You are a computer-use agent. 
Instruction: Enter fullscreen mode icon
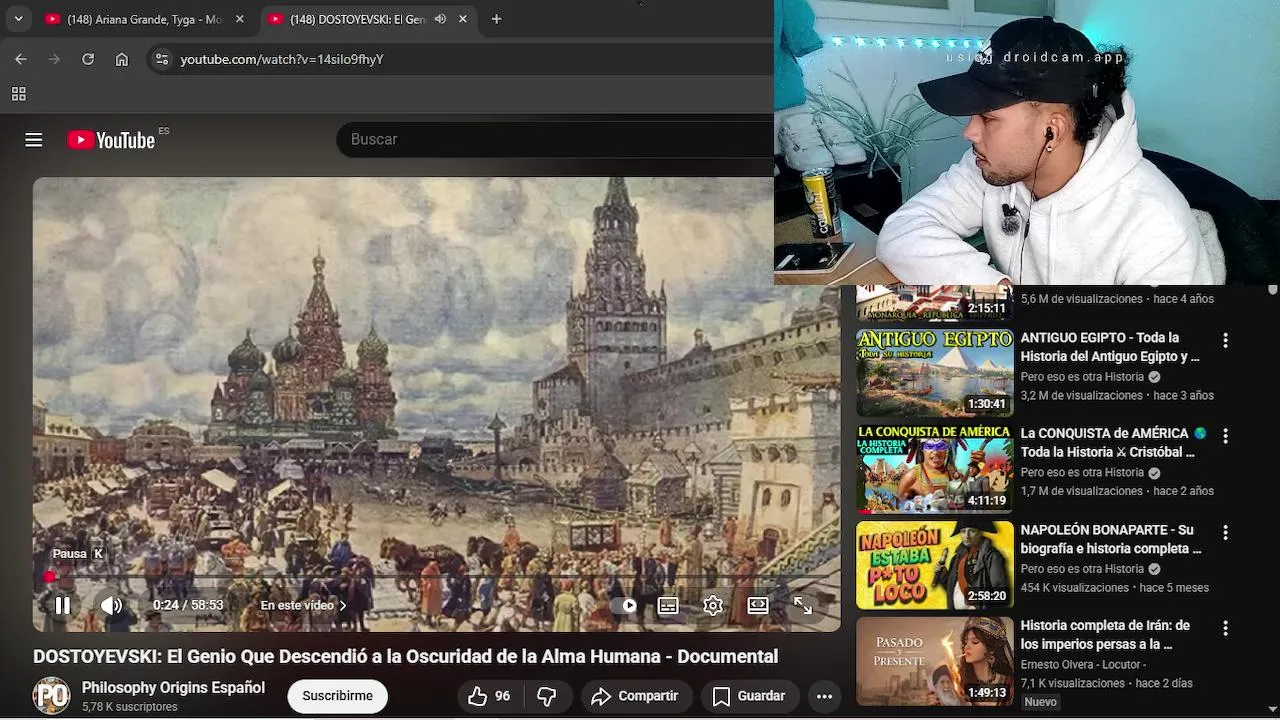coord(803,605)
